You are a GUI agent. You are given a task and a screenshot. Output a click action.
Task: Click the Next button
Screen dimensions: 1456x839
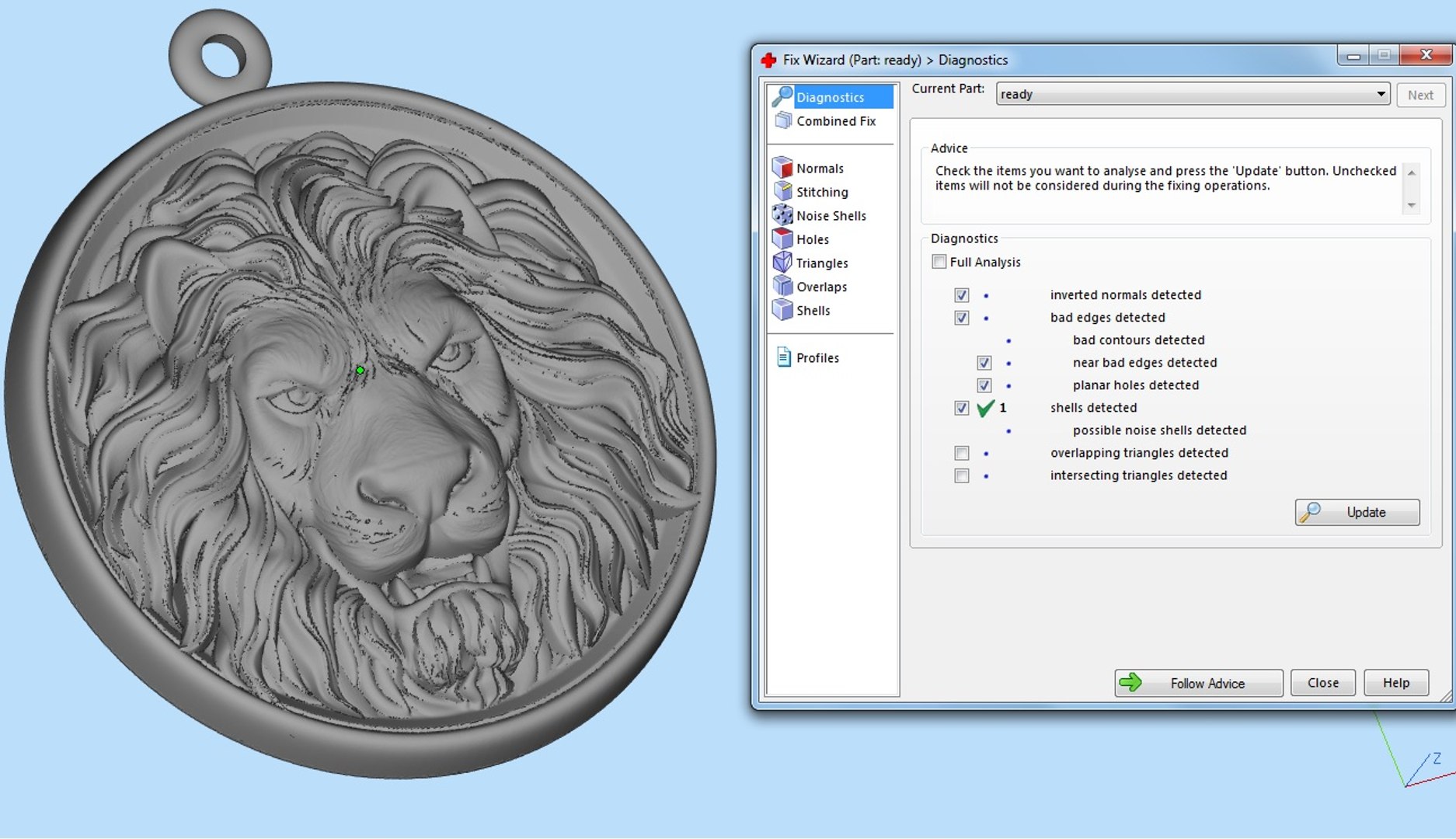[1420, 95]
